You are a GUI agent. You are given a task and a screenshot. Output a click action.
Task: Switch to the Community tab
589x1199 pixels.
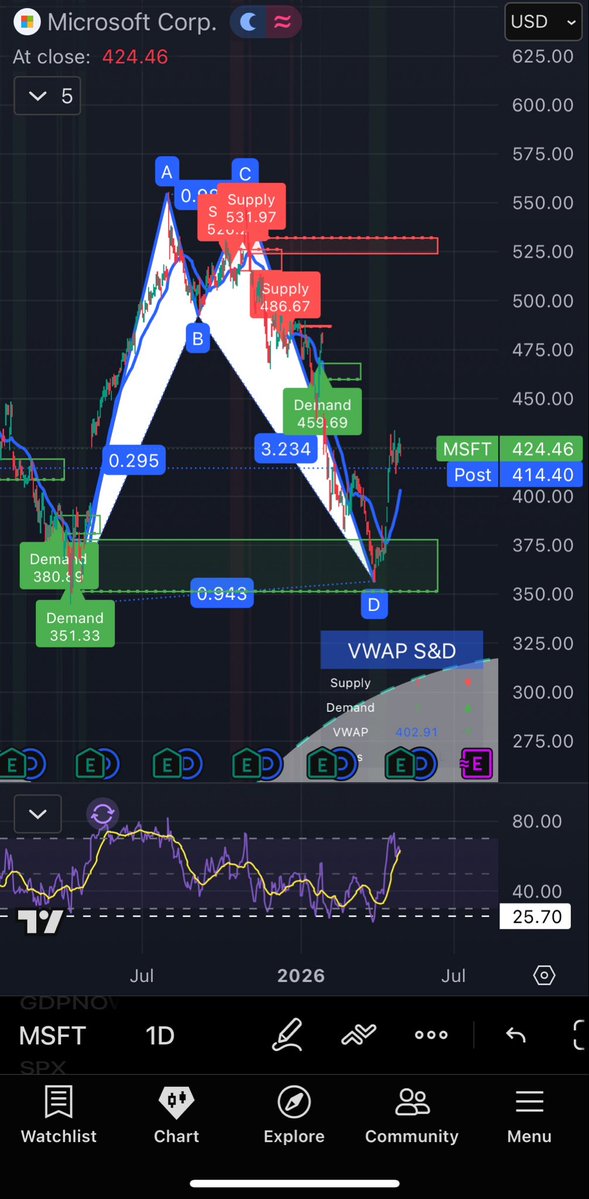click(412, 1115)
